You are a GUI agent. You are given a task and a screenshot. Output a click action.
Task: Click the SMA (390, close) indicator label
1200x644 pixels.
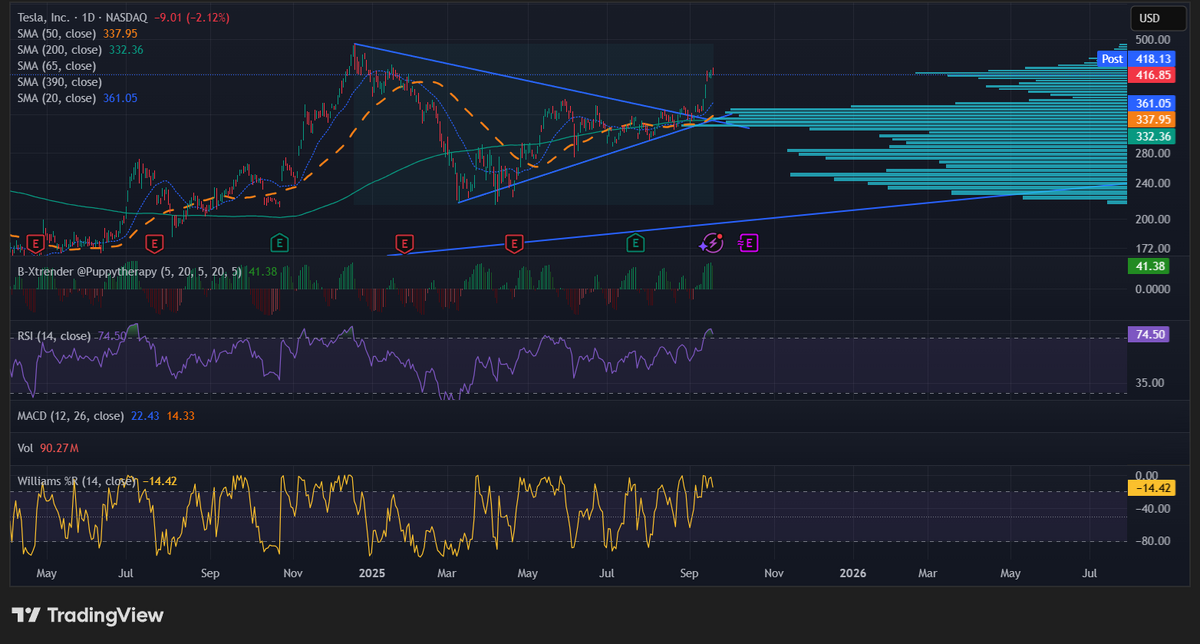(61, 82)
